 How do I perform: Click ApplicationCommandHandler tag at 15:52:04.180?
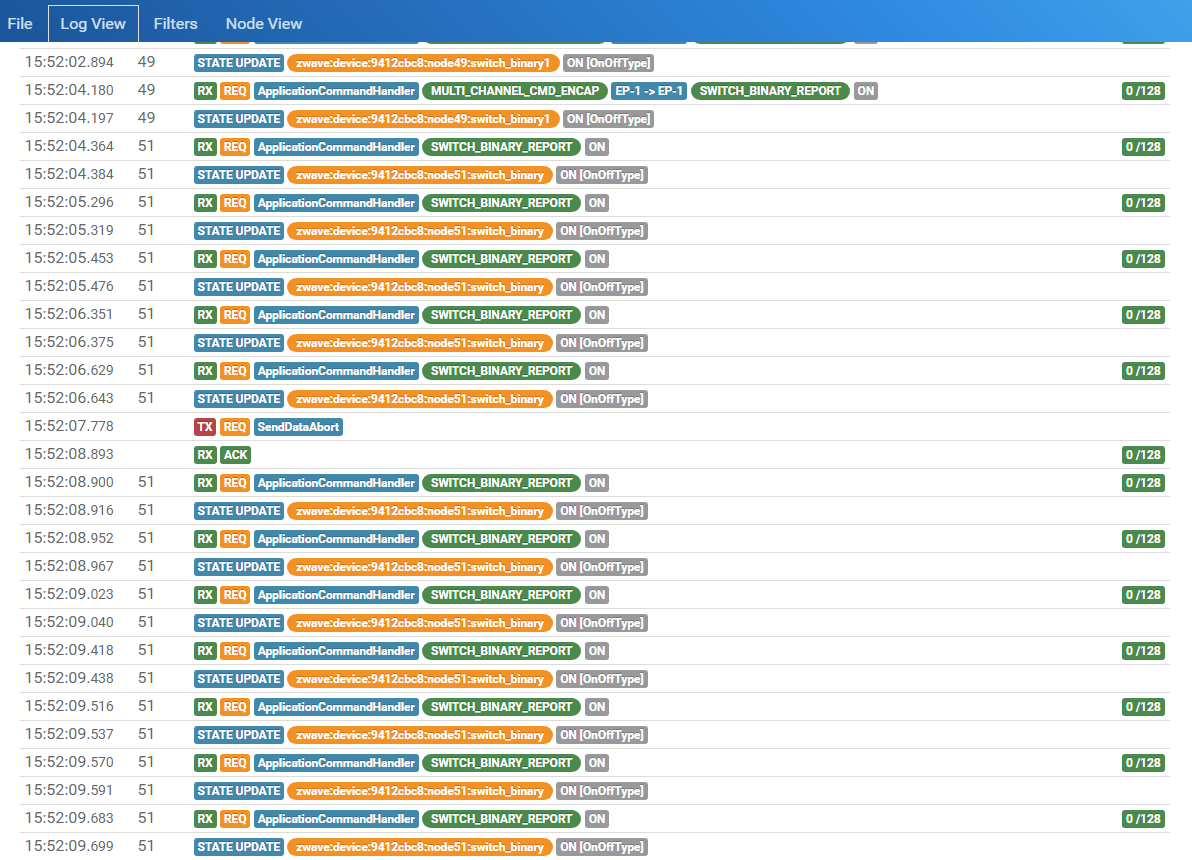(336, 90)
